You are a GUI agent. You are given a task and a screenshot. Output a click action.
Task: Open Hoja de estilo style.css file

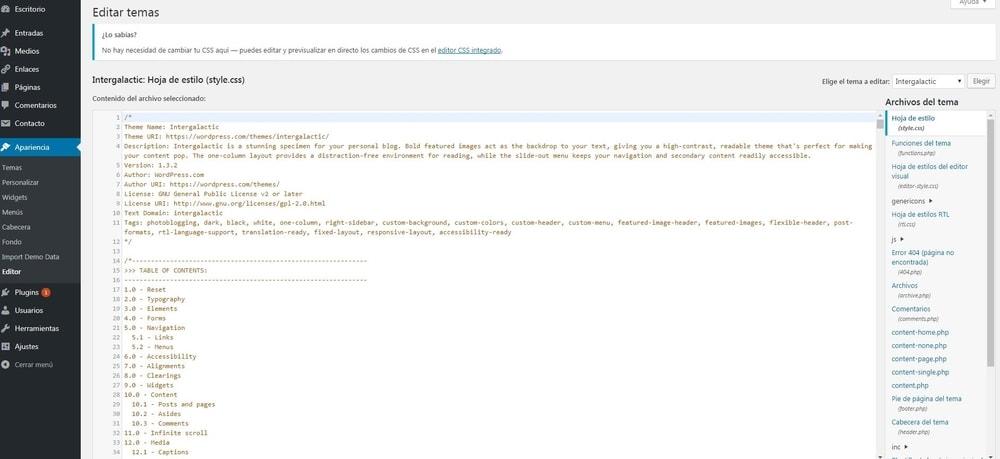click(x=913, y=122)
